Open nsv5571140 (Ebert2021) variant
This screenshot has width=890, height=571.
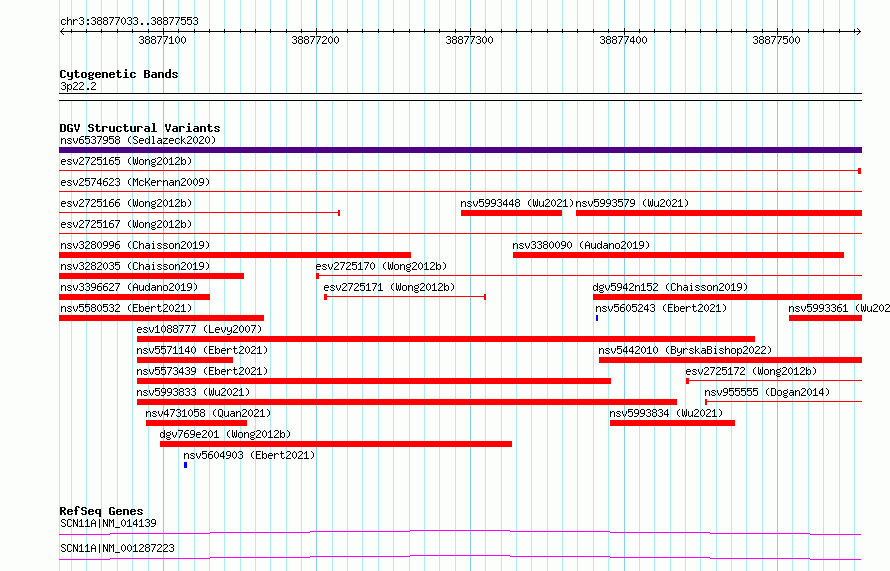point(202,350)
